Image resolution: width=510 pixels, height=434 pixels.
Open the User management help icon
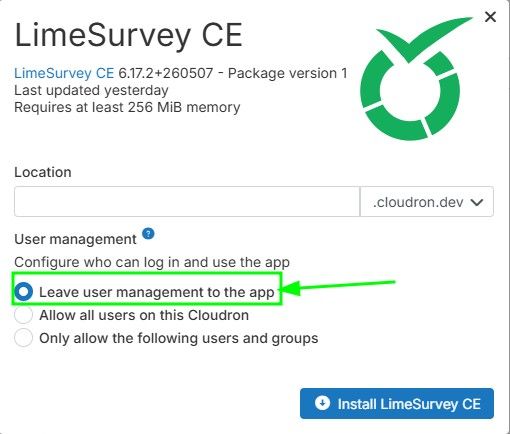[148, 234]
